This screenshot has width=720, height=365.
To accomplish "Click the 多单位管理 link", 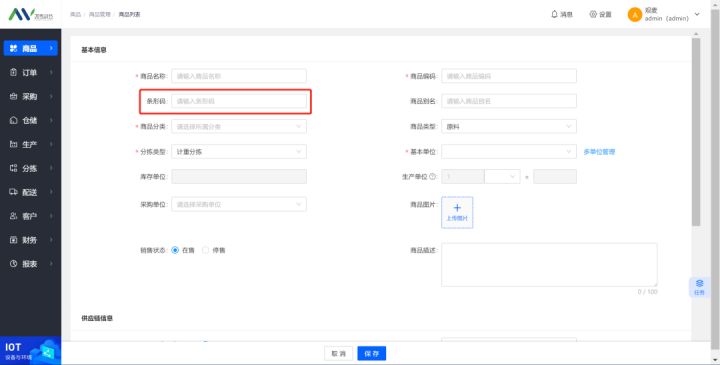I will tap(599, 152).
